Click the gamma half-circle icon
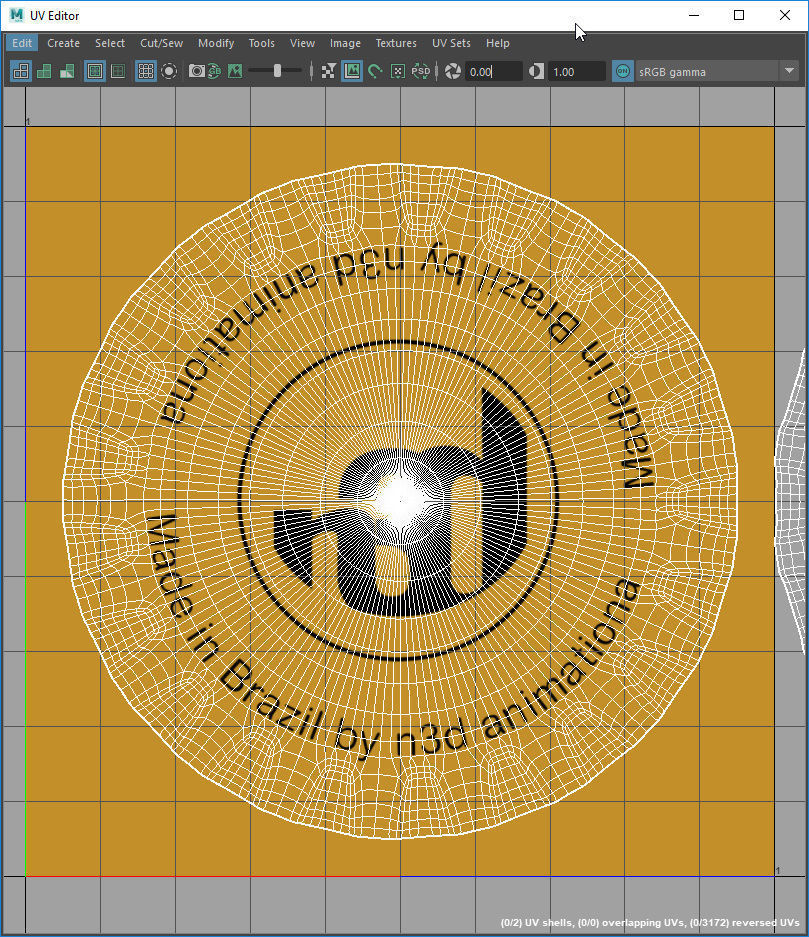 (536, 72)
